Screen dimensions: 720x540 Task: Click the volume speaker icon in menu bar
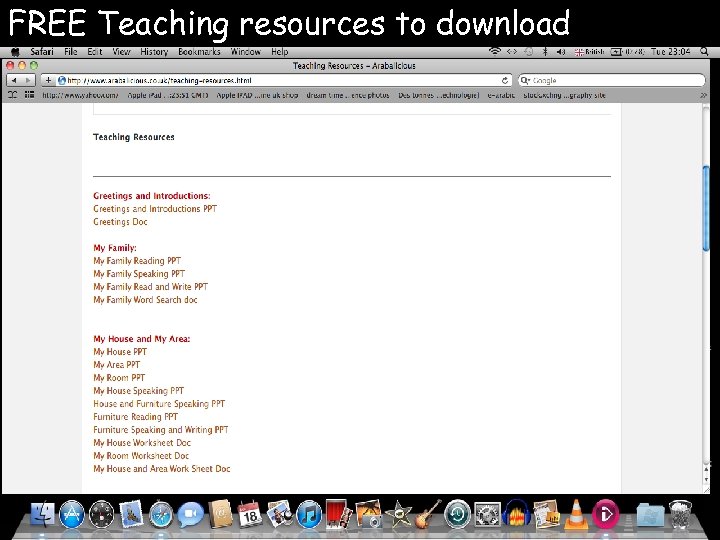click(x=561, y=52)
